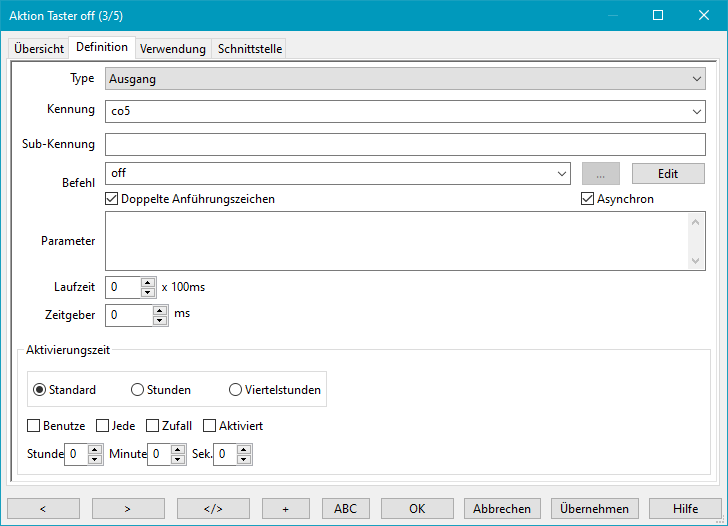The image size is (728, 526).
Task: Increase the Laufzeit value with up arrow
Action: tap(148, 282)
